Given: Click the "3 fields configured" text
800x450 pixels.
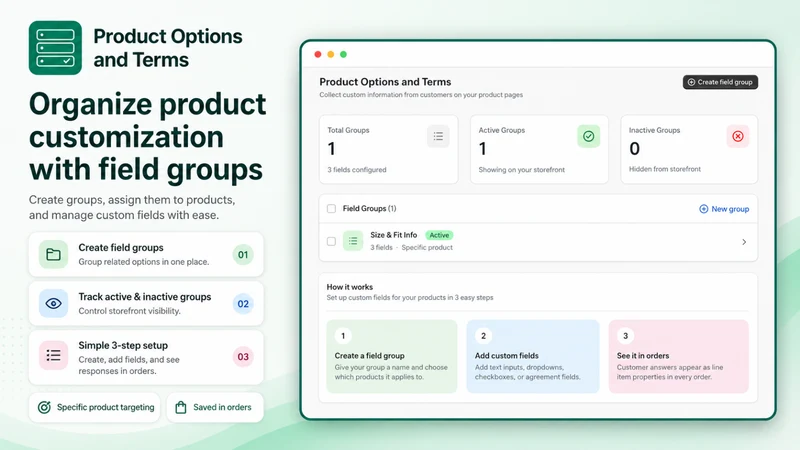Looking at the screenshot, I should 357,169.
